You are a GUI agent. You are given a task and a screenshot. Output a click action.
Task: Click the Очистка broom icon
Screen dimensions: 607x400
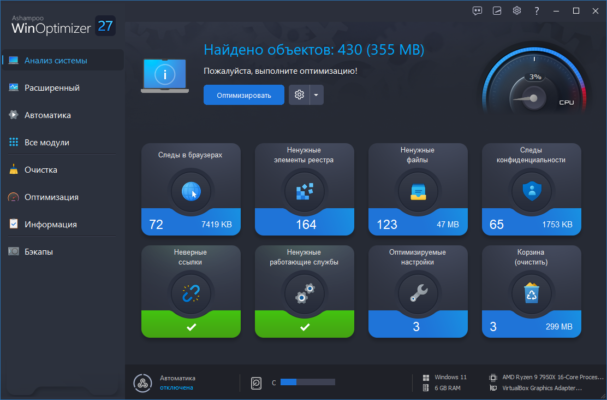point(14,169)
